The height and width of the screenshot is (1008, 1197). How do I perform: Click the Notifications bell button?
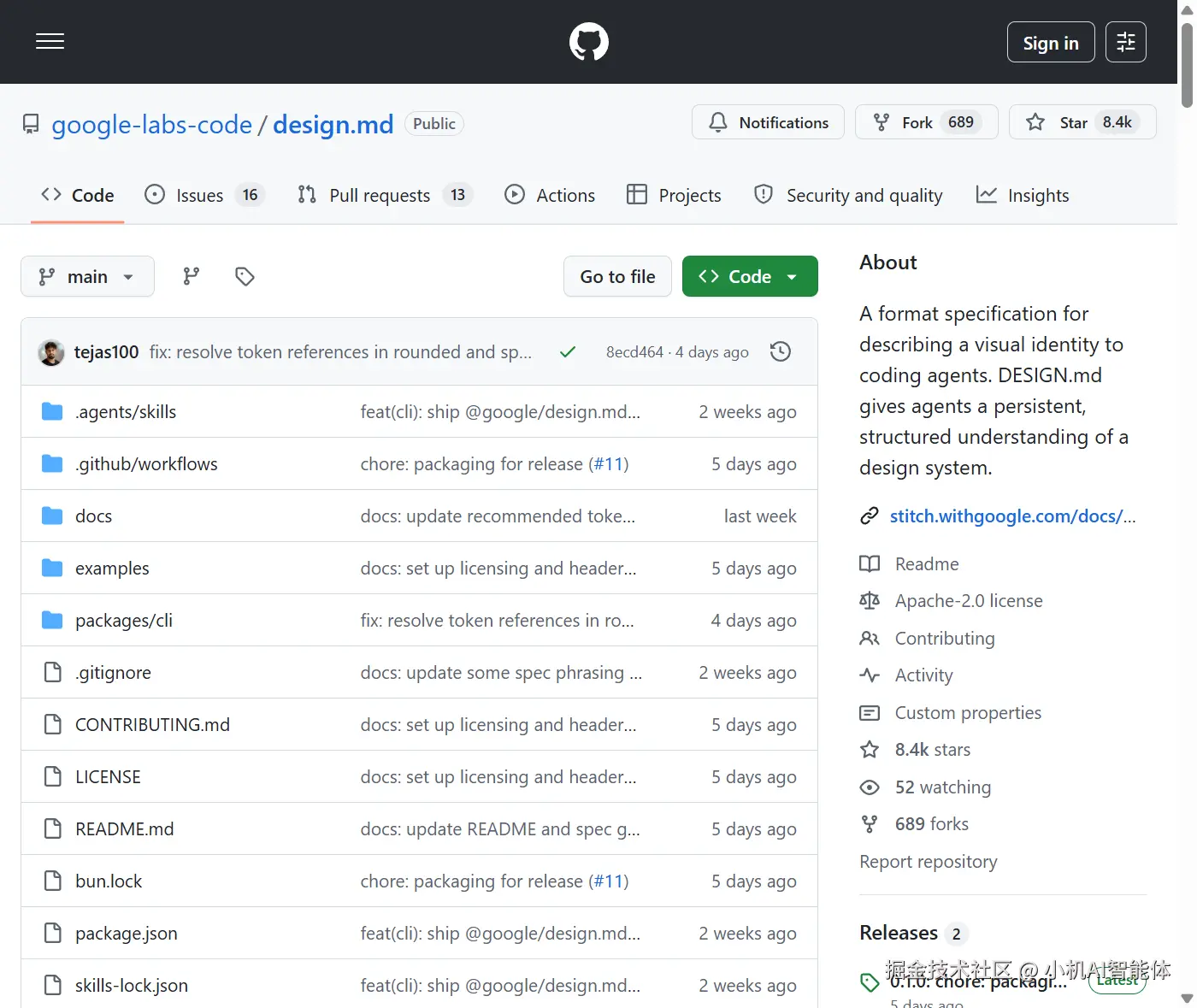768,122
